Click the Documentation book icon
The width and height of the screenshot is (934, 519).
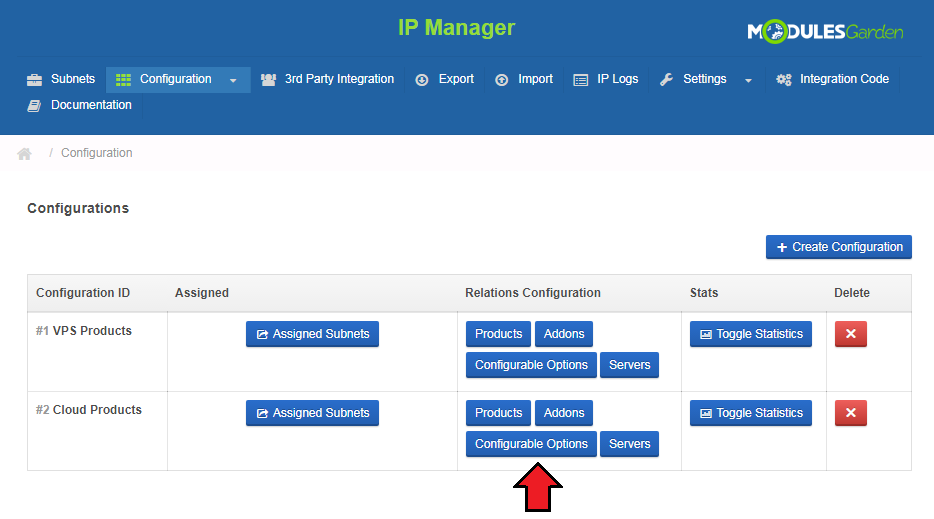35,106
